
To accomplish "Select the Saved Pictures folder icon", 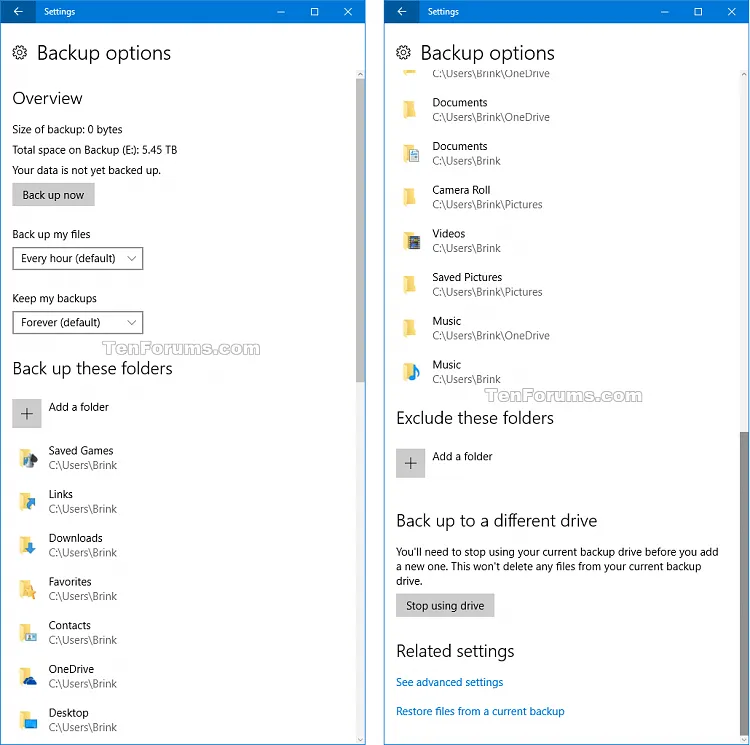I will [410, 285].
